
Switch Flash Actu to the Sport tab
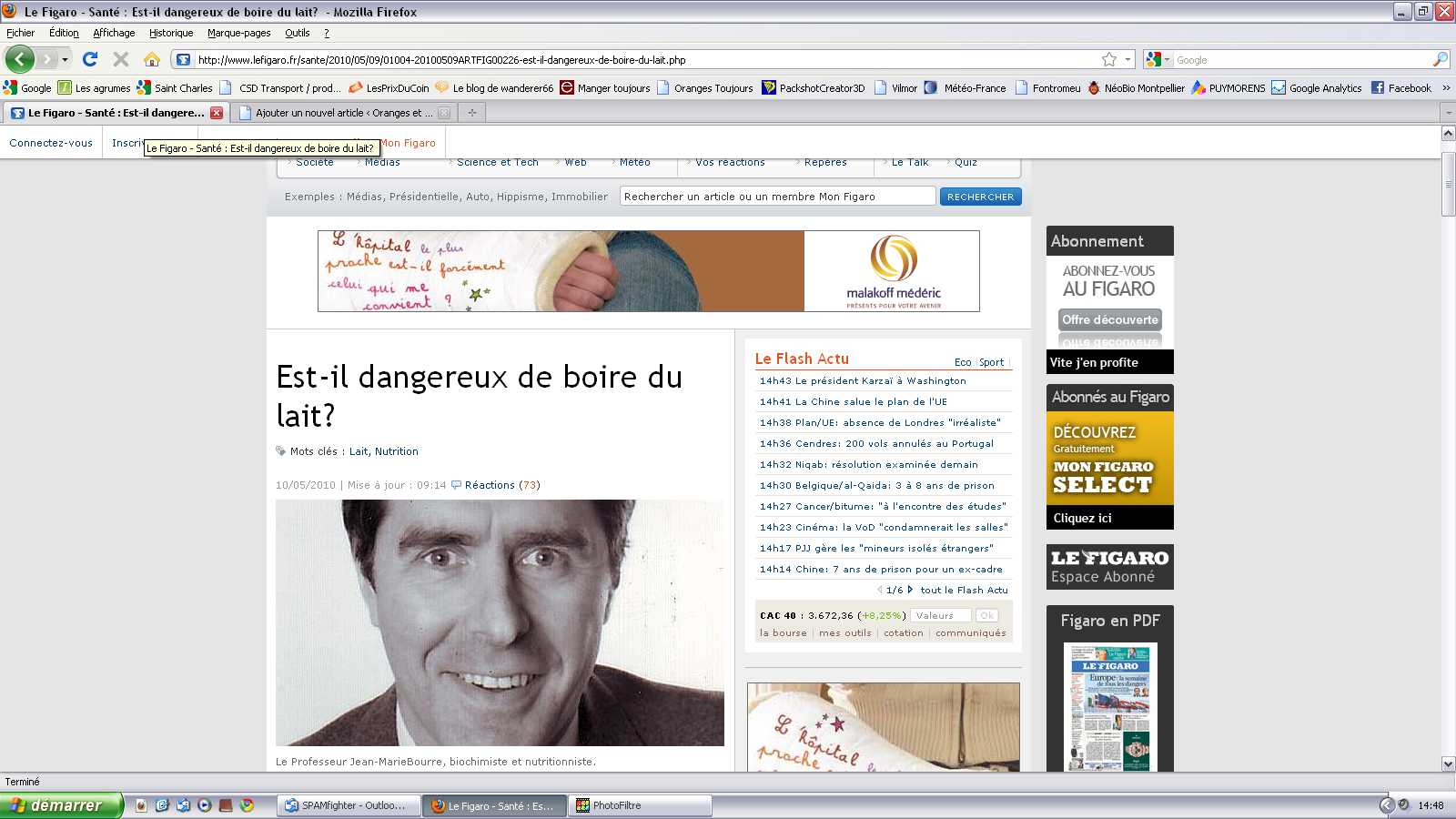[x=992, y=362]
